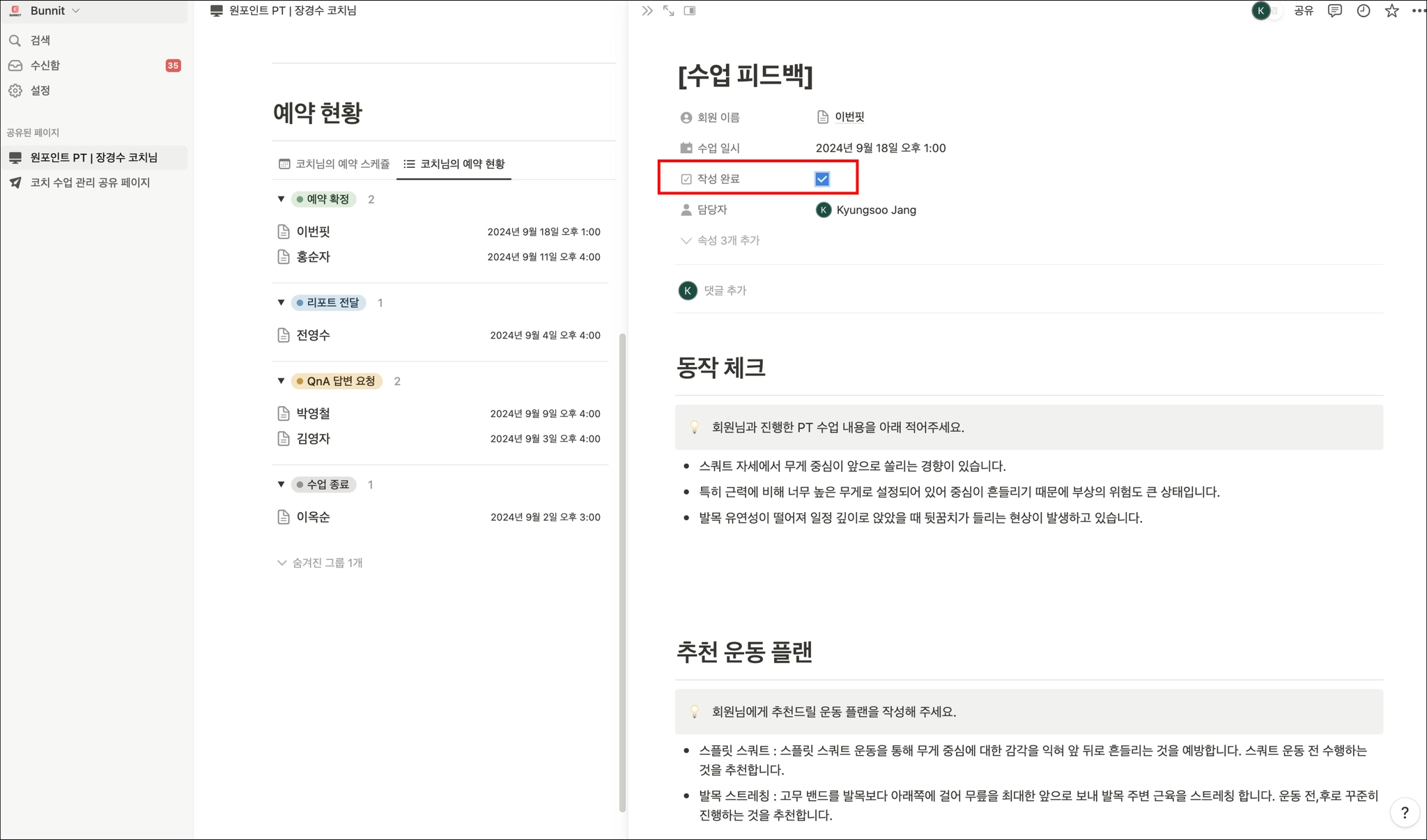
Task: Collapse the QnA 답변 요청 group triangle
Action: point(281,381)
